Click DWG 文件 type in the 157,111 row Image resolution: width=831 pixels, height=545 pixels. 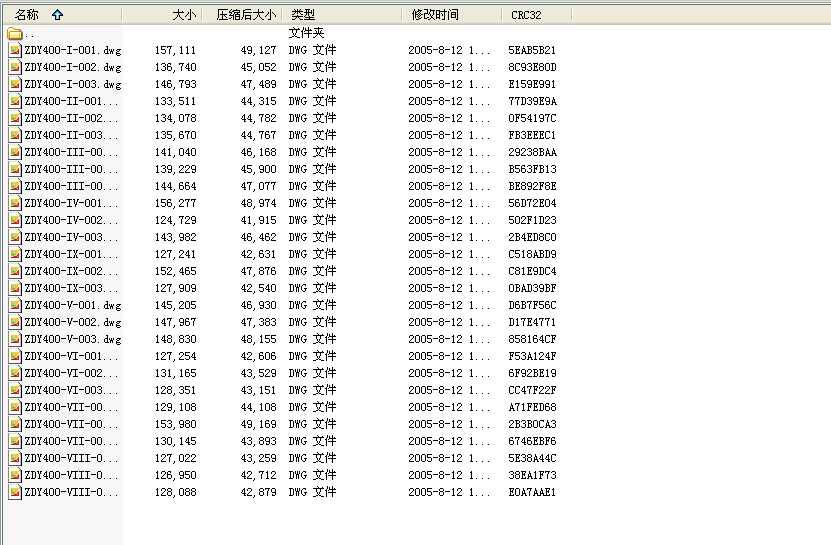click(x=313, y=50)
